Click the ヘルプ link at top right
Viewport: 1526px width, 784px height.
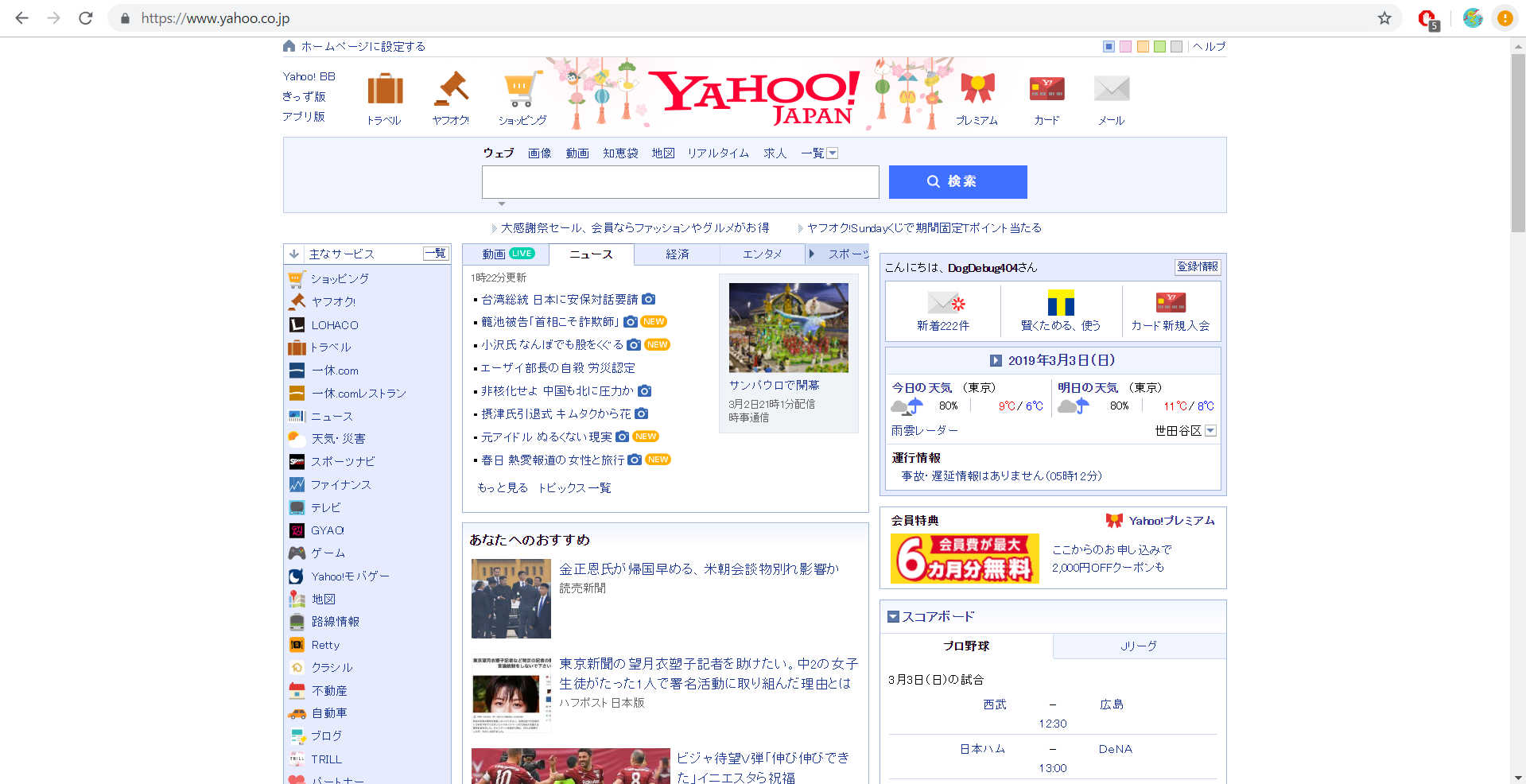[1210, 46]
